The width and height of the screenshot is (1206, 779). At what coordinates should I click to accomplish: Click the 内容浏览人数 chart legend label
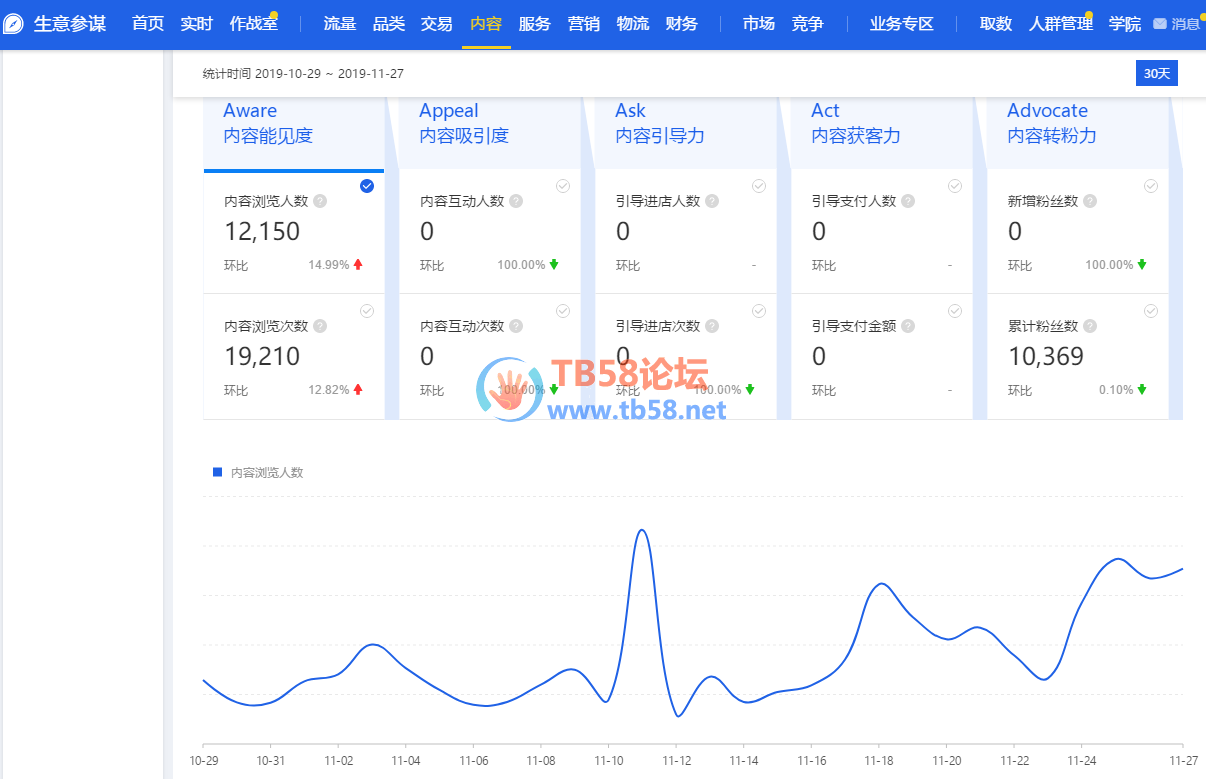(x=267, y=472)
